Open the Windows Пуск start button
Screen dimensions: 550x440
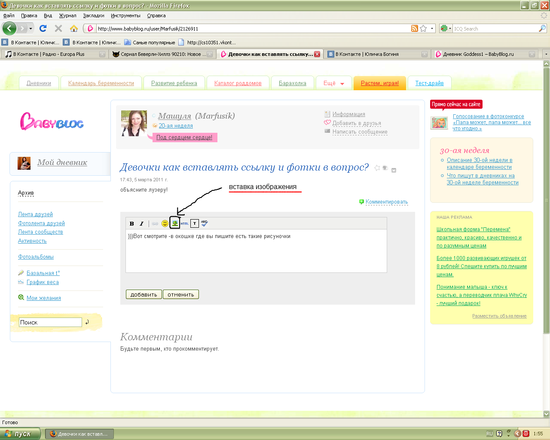(20, 434)
